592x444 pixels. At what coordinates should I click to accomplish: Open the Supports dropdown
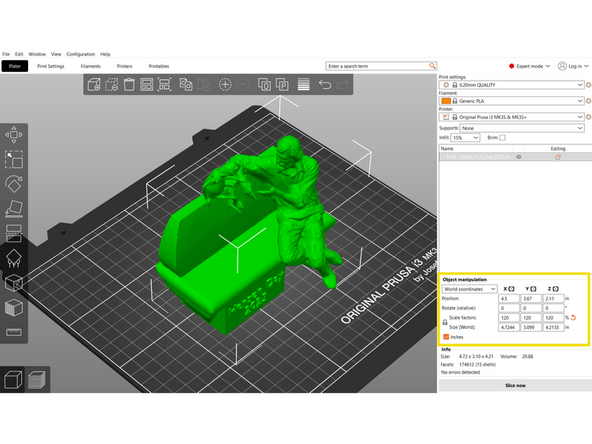522,128
